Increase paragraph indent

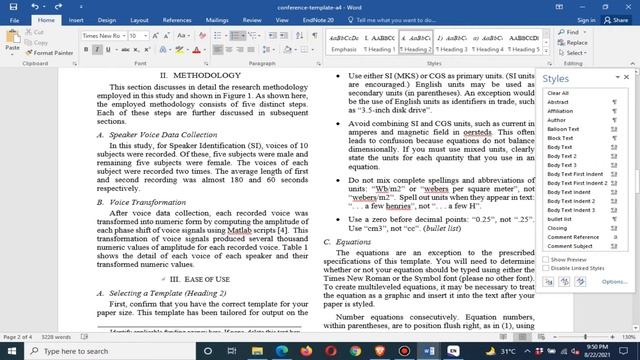284,36
